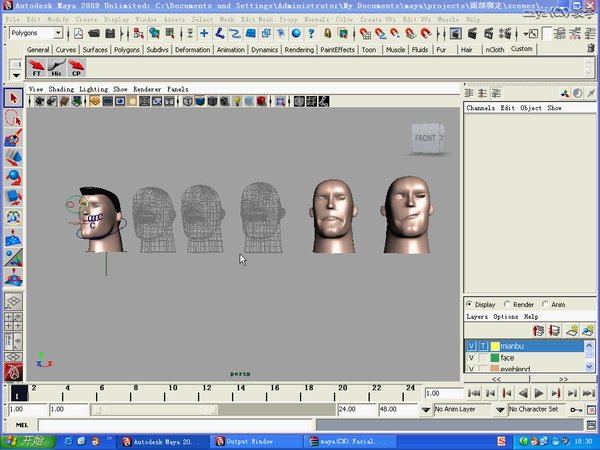Screen dimensions: 600x450
Task: Toggle visibility of mianbu layer
Action: click(471, 346)
